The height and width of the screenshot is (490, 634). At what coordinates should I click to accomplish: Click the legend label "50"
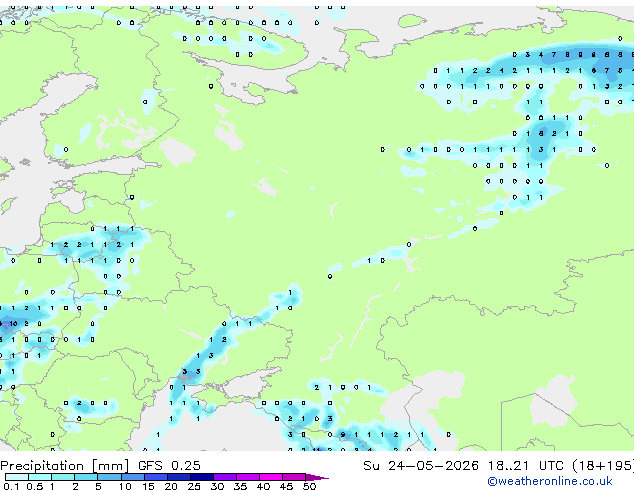[309, 486]
